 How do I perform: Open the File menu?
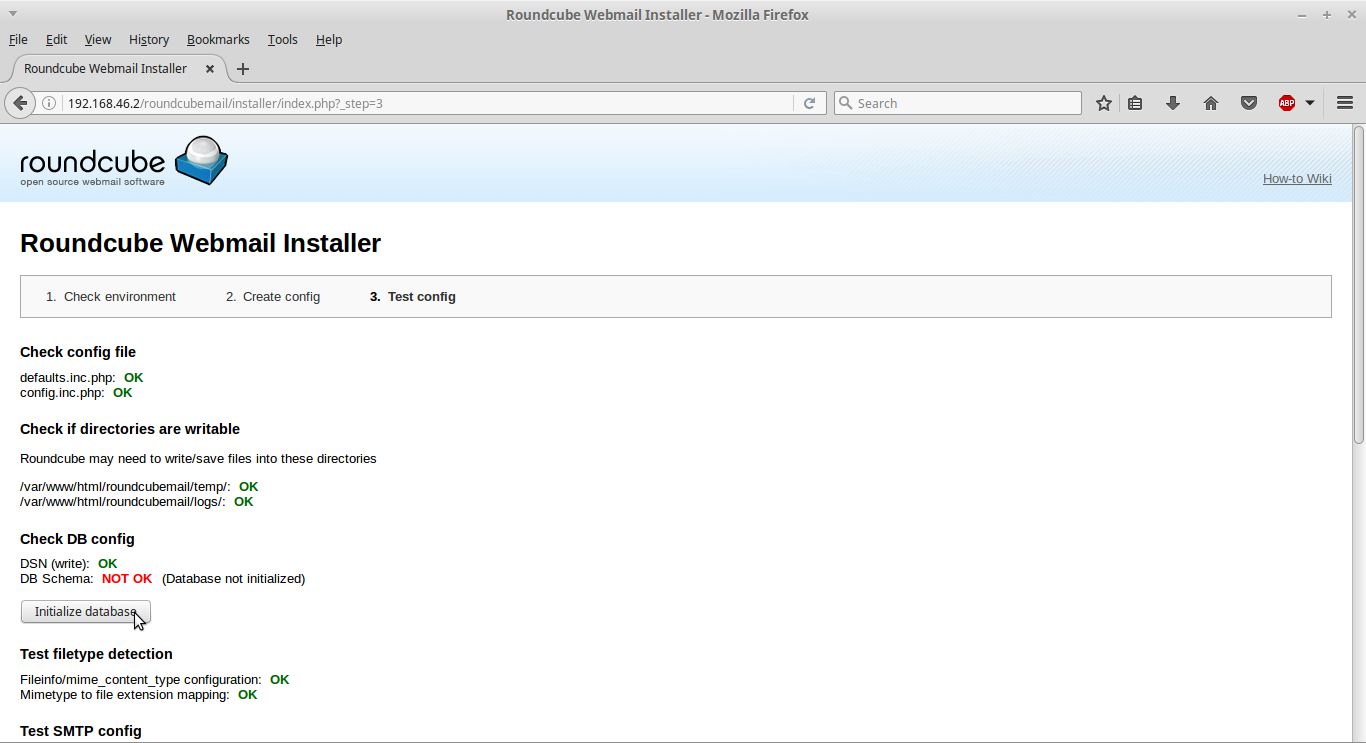[x=18, y=39]
